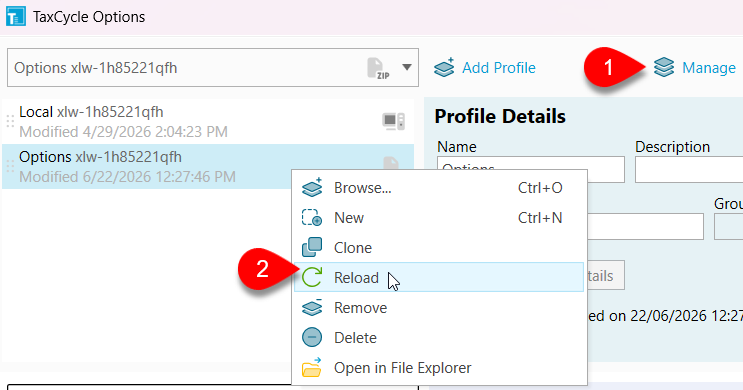Click the profile selector combo box text
The image size is (743, 390).
coord(96,68)
